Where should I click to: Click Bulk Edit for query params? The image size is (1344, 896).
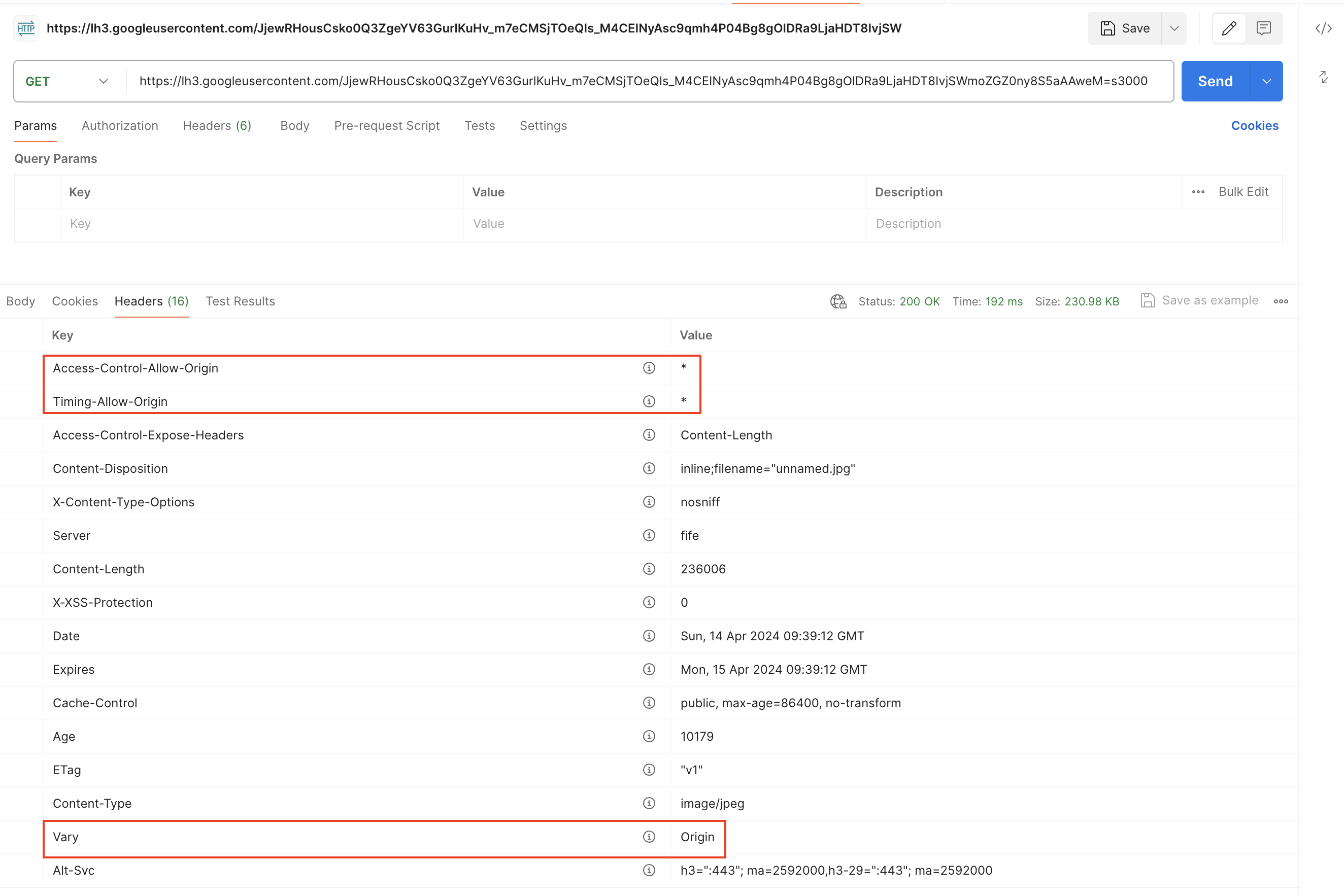pos(1244,191)
